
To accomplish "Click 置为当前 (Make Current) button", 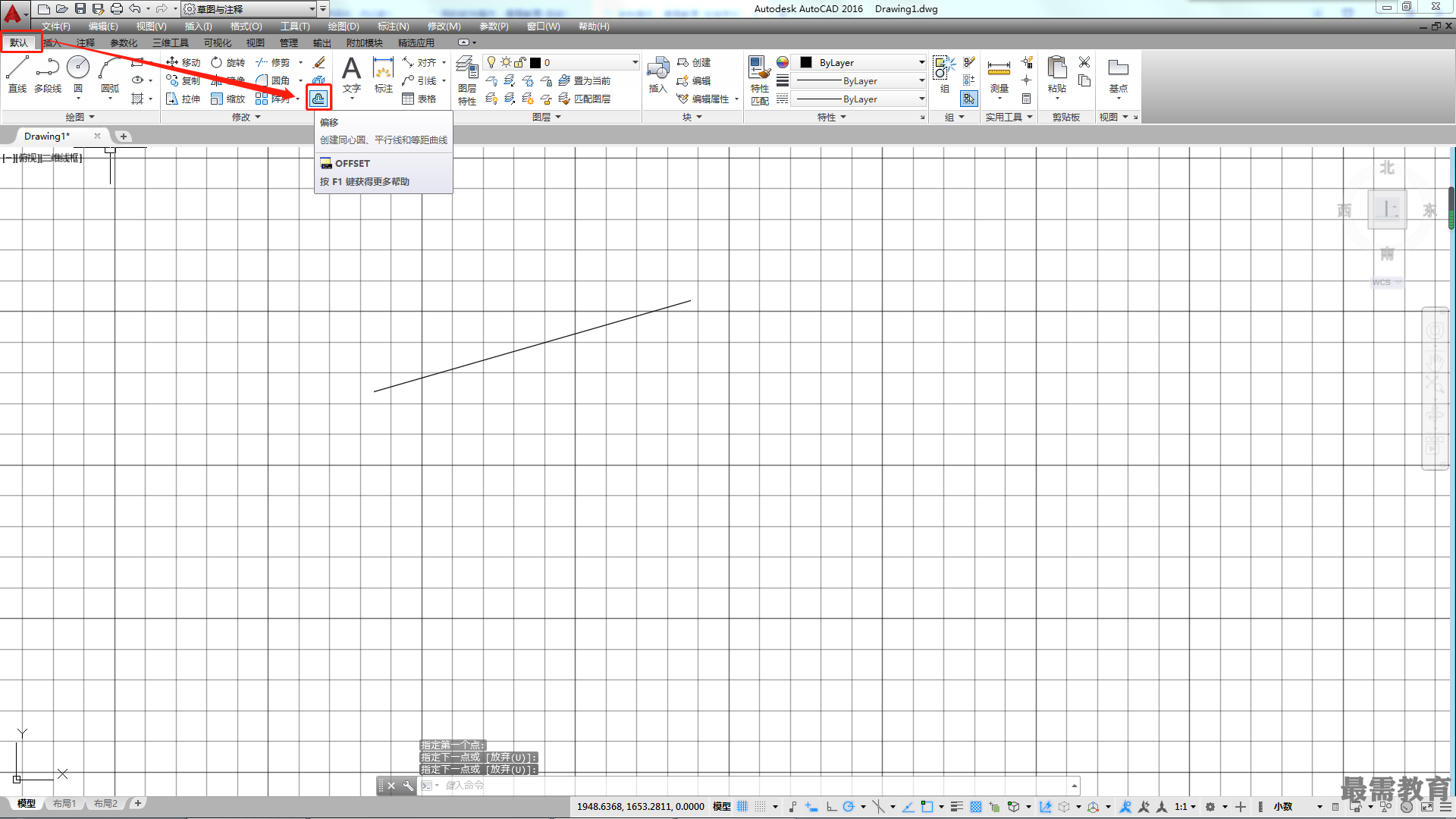I will click(x=585, y=80).
